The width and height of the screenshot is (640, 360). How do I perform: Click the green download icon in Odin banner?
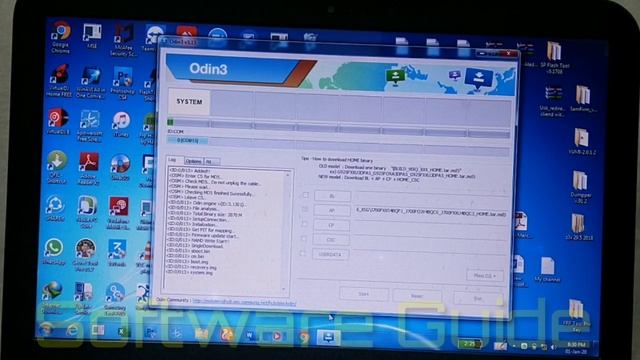pyautogui.click(x=395, y=76)
